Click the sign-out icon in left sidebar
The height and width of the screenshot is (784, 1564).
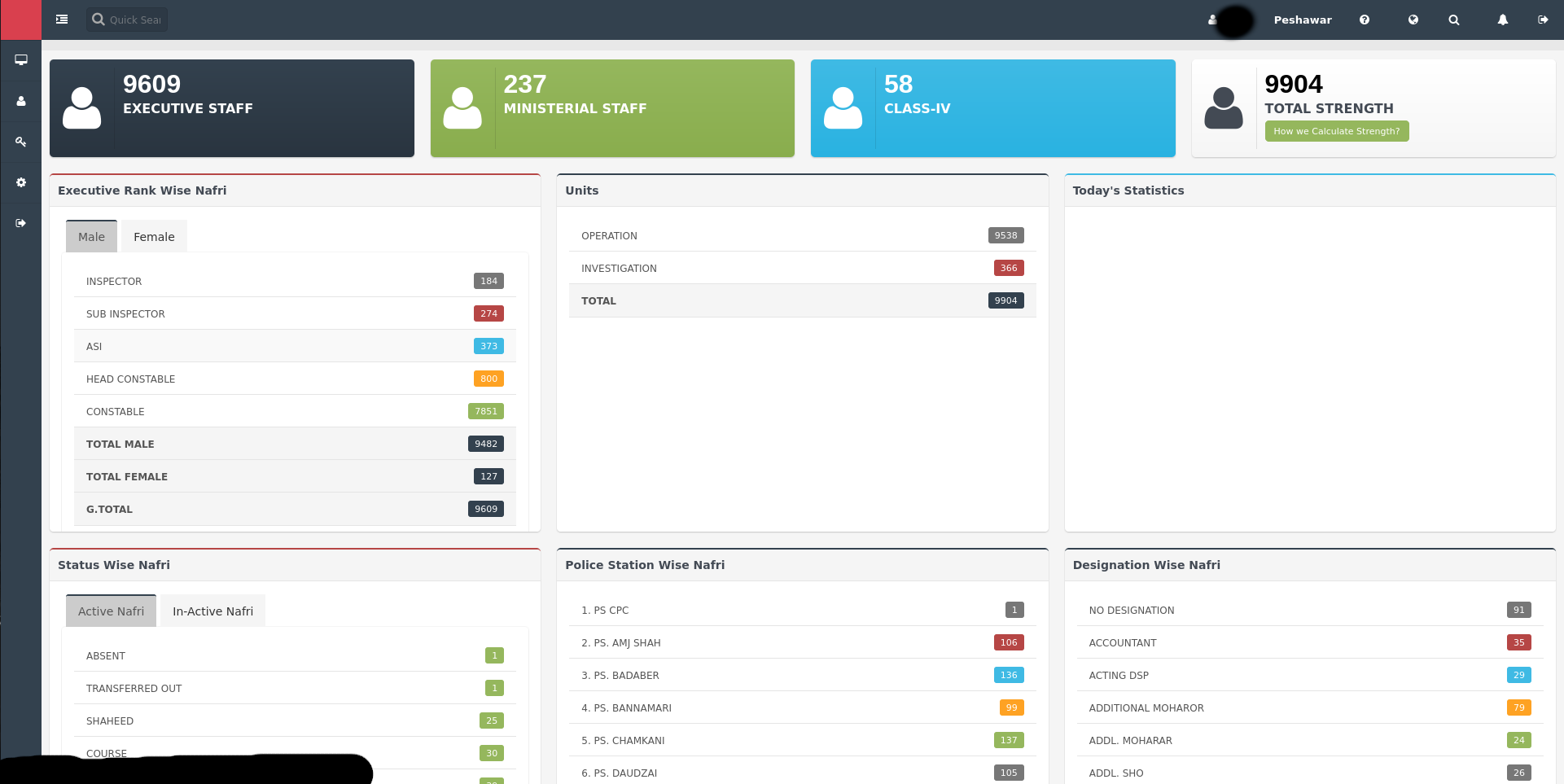(x=21, y=223)
